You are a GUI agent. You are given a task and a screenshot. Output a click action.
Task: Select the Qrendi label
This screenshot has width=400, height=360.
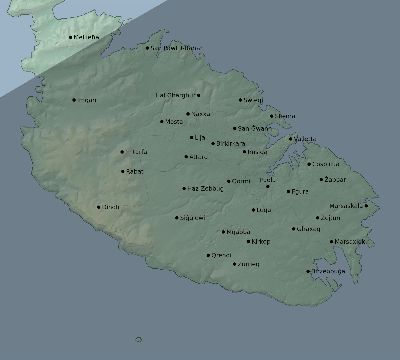pyautogui.click(x=221, y=255)
